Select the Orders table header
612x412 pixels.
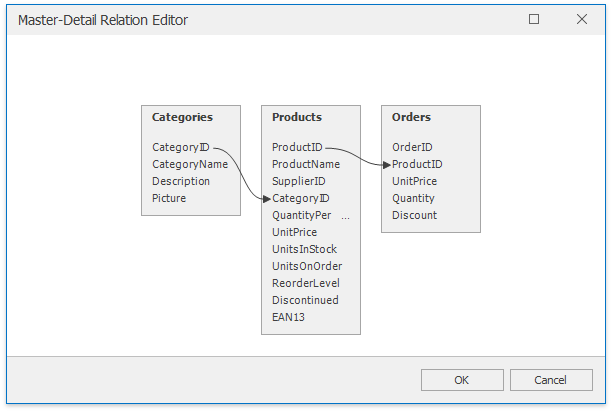tap(411, 117)
